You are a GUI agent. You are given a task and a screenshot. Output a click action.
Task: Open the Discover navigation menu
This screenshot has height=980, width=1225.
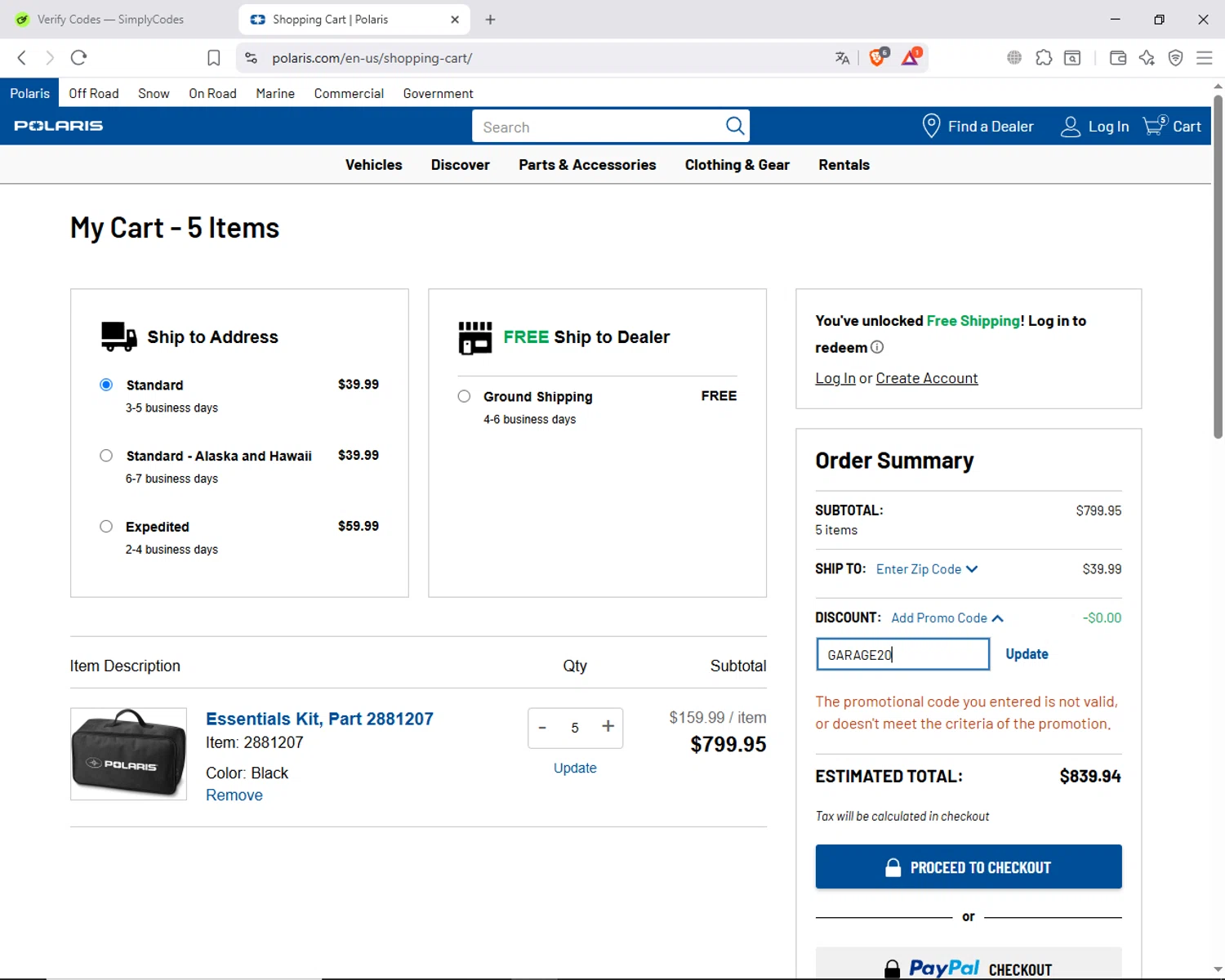click(x=461, y=165)
